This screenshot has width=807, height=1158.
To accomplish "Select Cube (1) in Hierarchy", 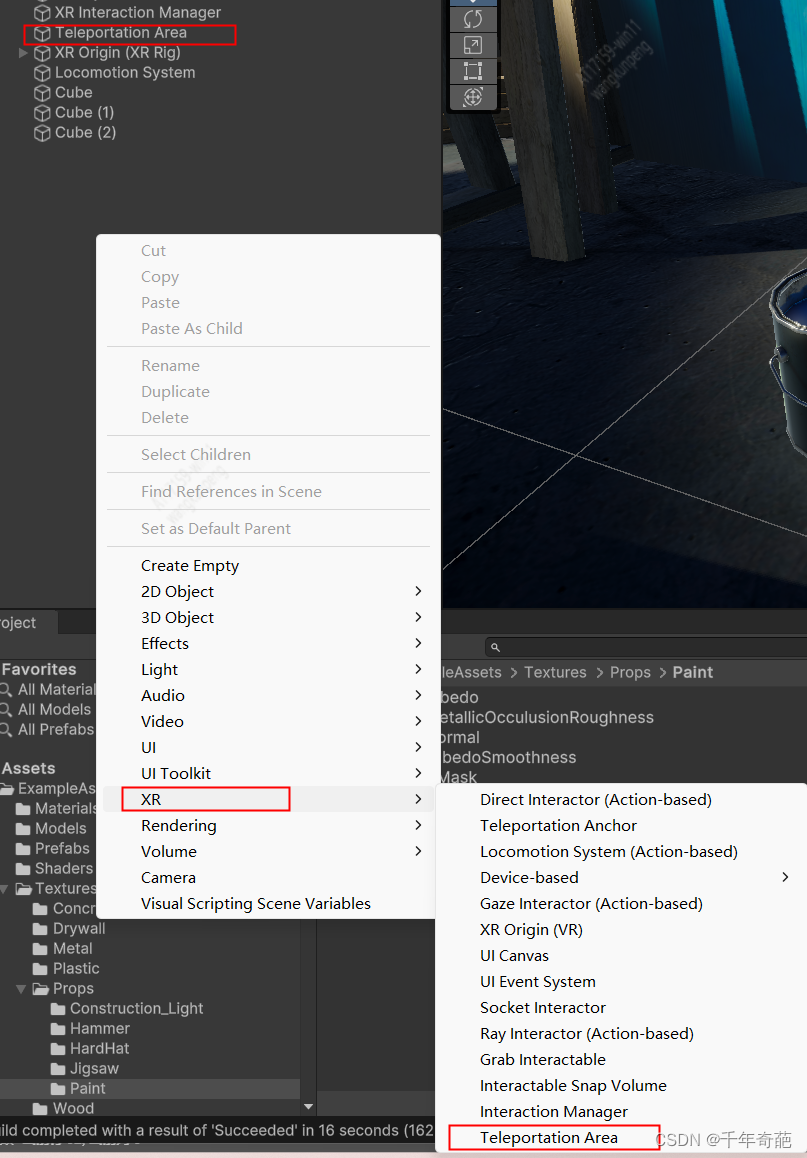I will [x=85, y=112].
